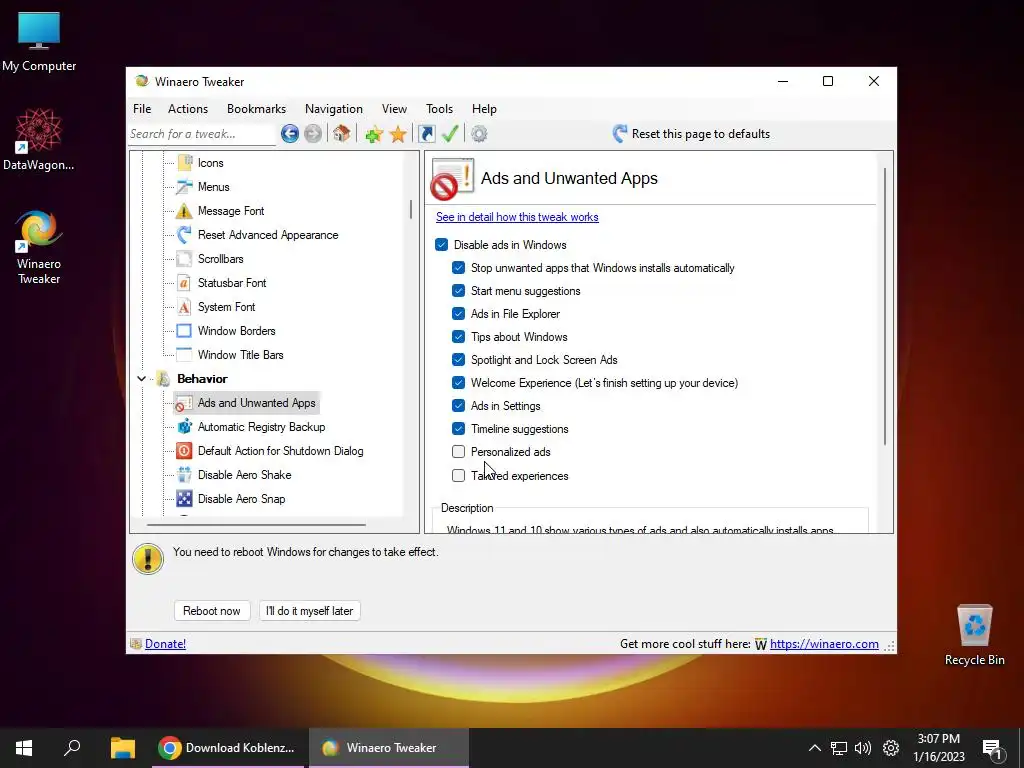This screenshot has height=768, width=1024.
Task: Select Window Borders icon
Action: pos(185,330)
